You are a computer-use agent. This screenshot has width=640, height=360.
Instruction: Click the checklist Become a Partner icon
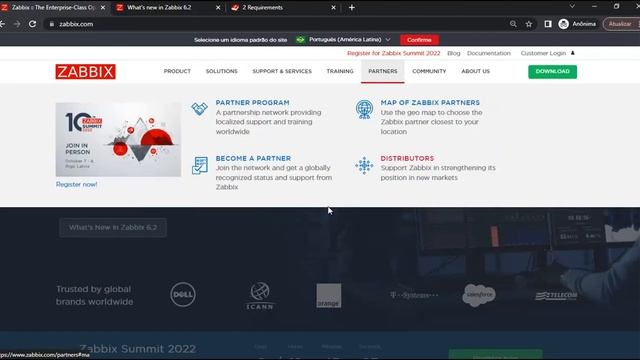pos(200,165)
